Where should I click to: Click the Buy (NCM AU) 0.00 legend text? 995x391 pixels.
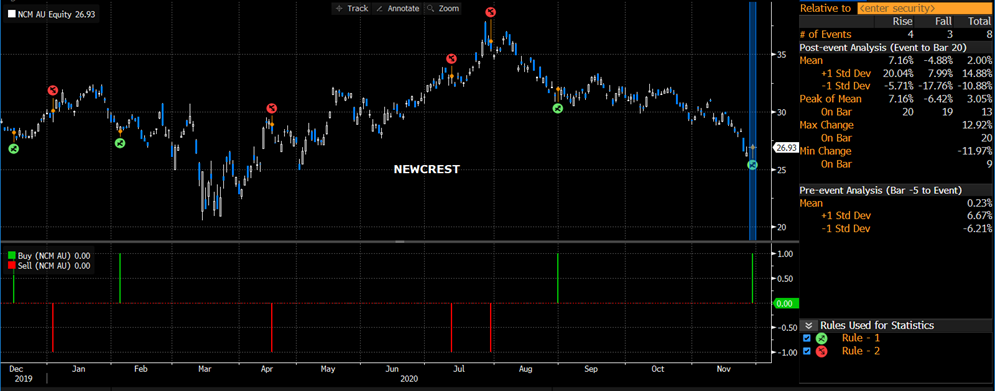[x=53, y=256]
